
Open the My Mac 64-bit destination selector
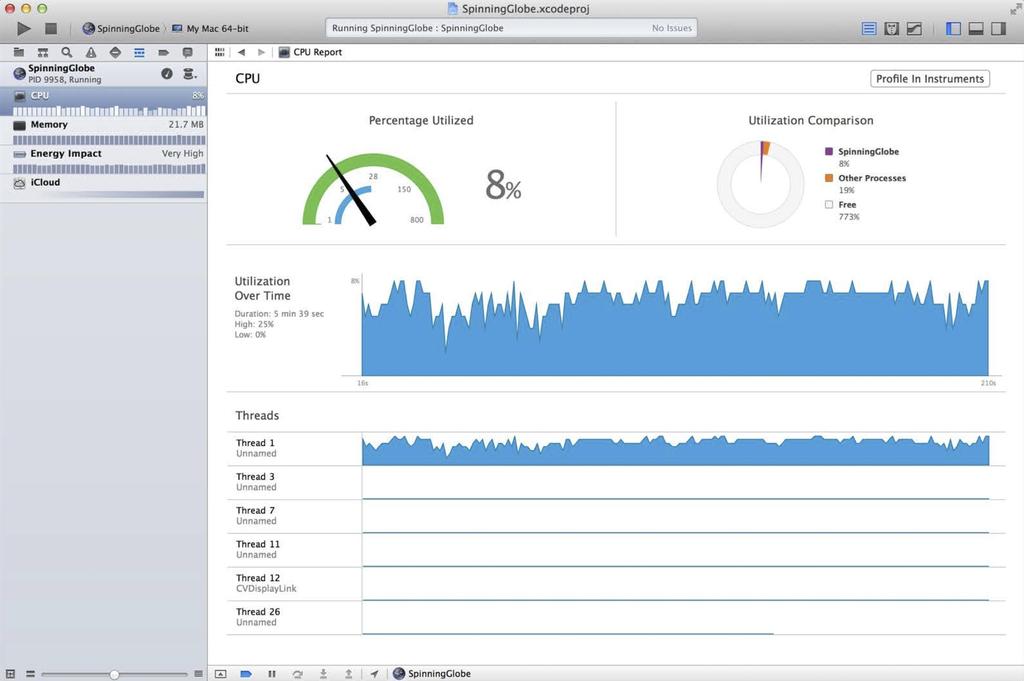210,28
